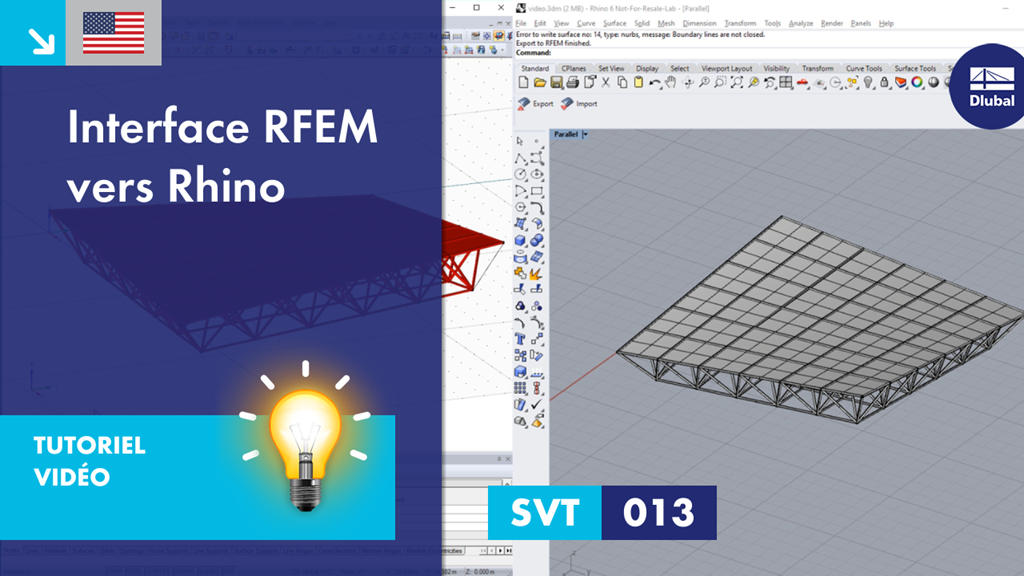Click the four-viewports layout icon

786,83
